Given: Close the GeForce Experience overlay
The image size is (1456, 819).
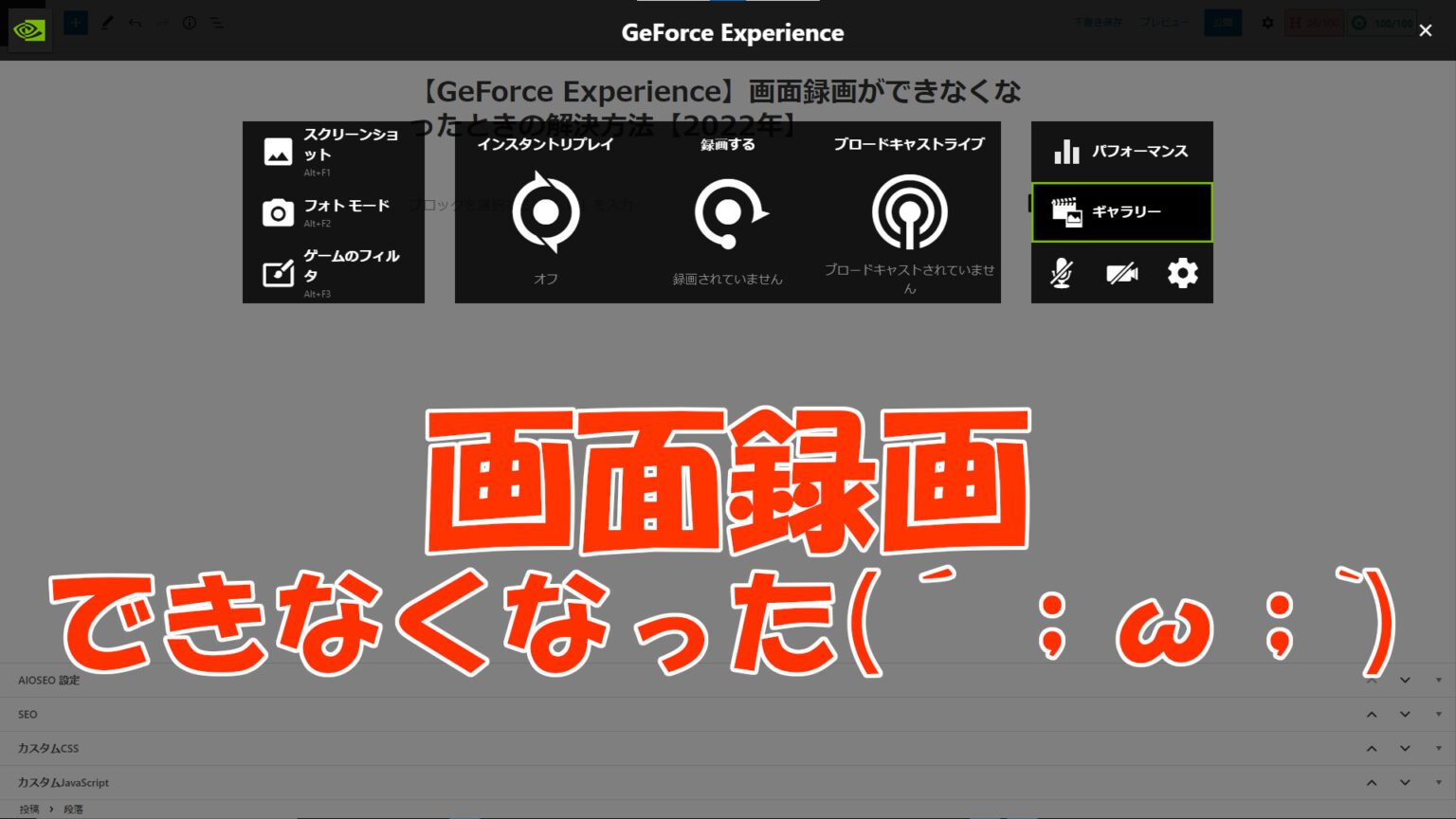Looking at the screenshot, I should (x=1425, y=31).
